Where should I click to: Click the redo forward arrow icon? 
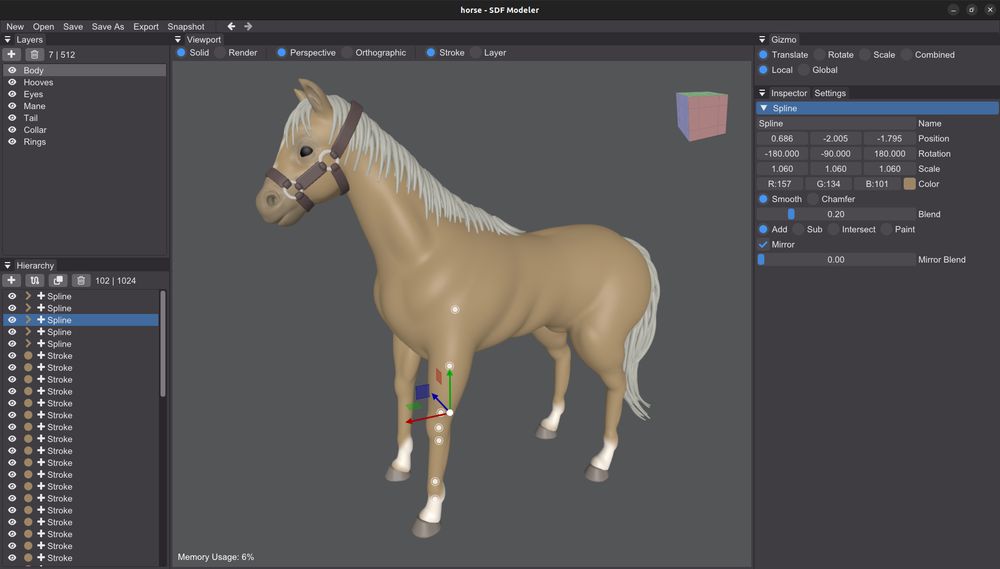tap(248, 26)
